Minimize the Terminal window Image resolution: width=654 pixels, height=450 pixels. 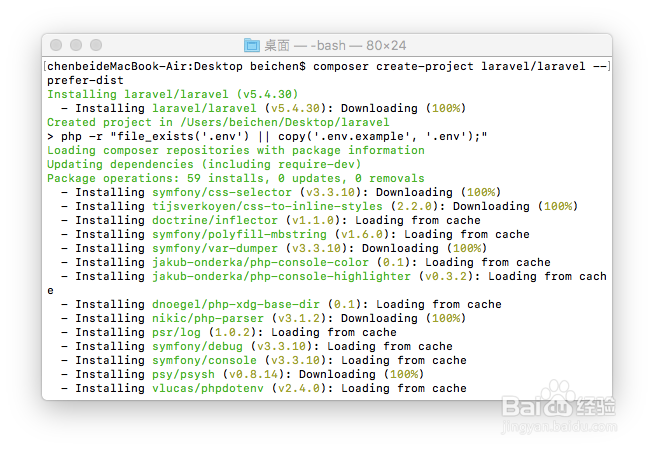point(76,45)
